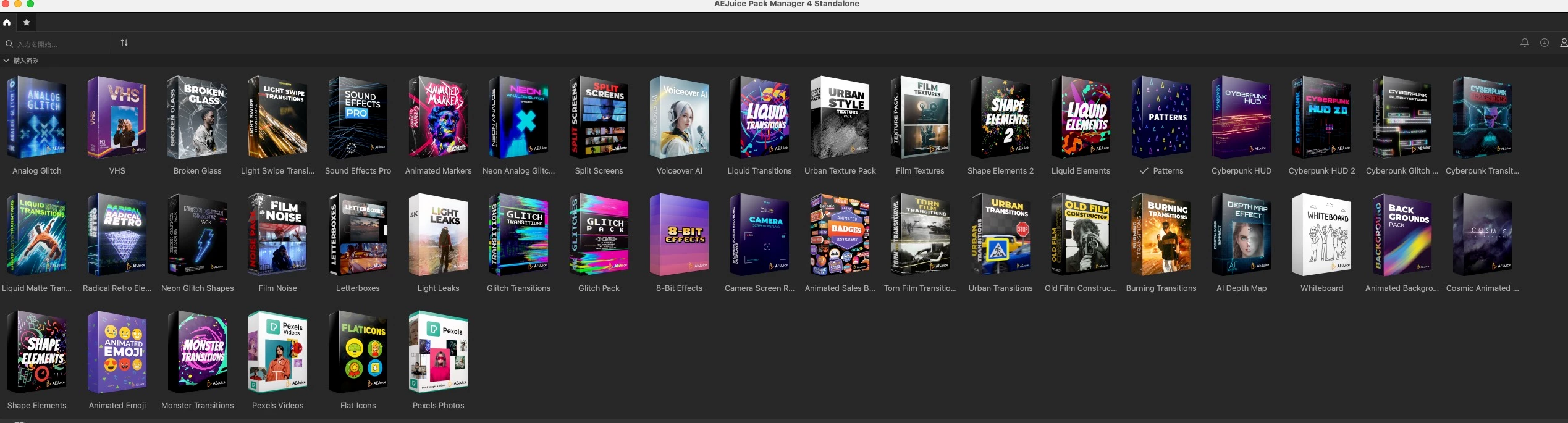Screen dimensions: 1568x423
Task: Open the Analog Glitch pack
Action: (x=37, y=117)
